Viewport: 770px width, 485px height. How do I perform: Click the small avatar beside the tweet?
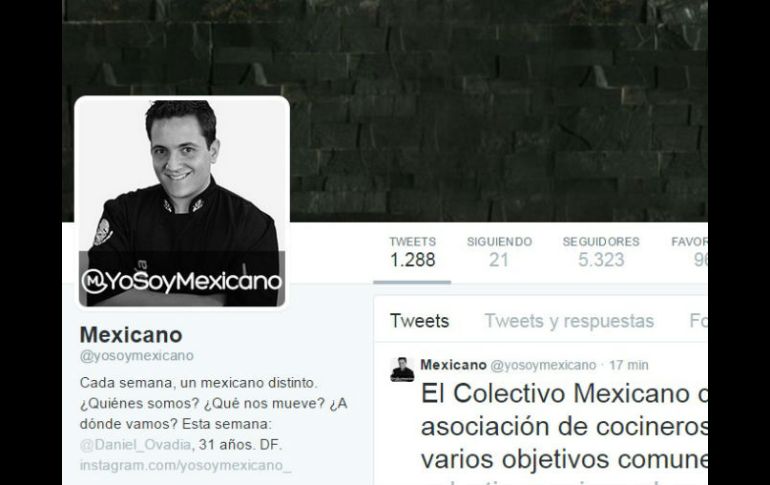402,369
